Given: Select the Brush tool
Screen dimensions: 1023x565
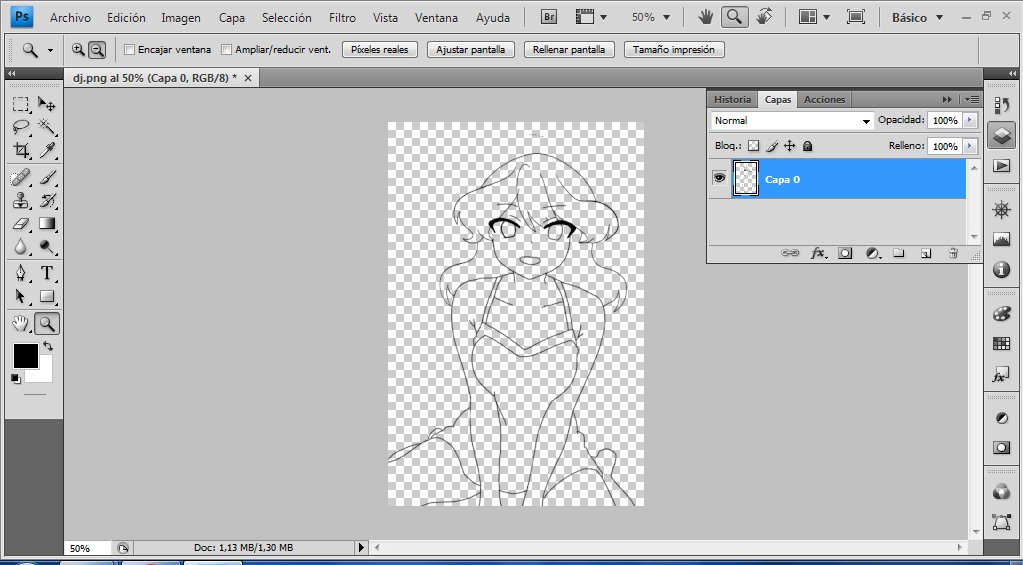Looking at the screenshot, I should click(46, 177).
